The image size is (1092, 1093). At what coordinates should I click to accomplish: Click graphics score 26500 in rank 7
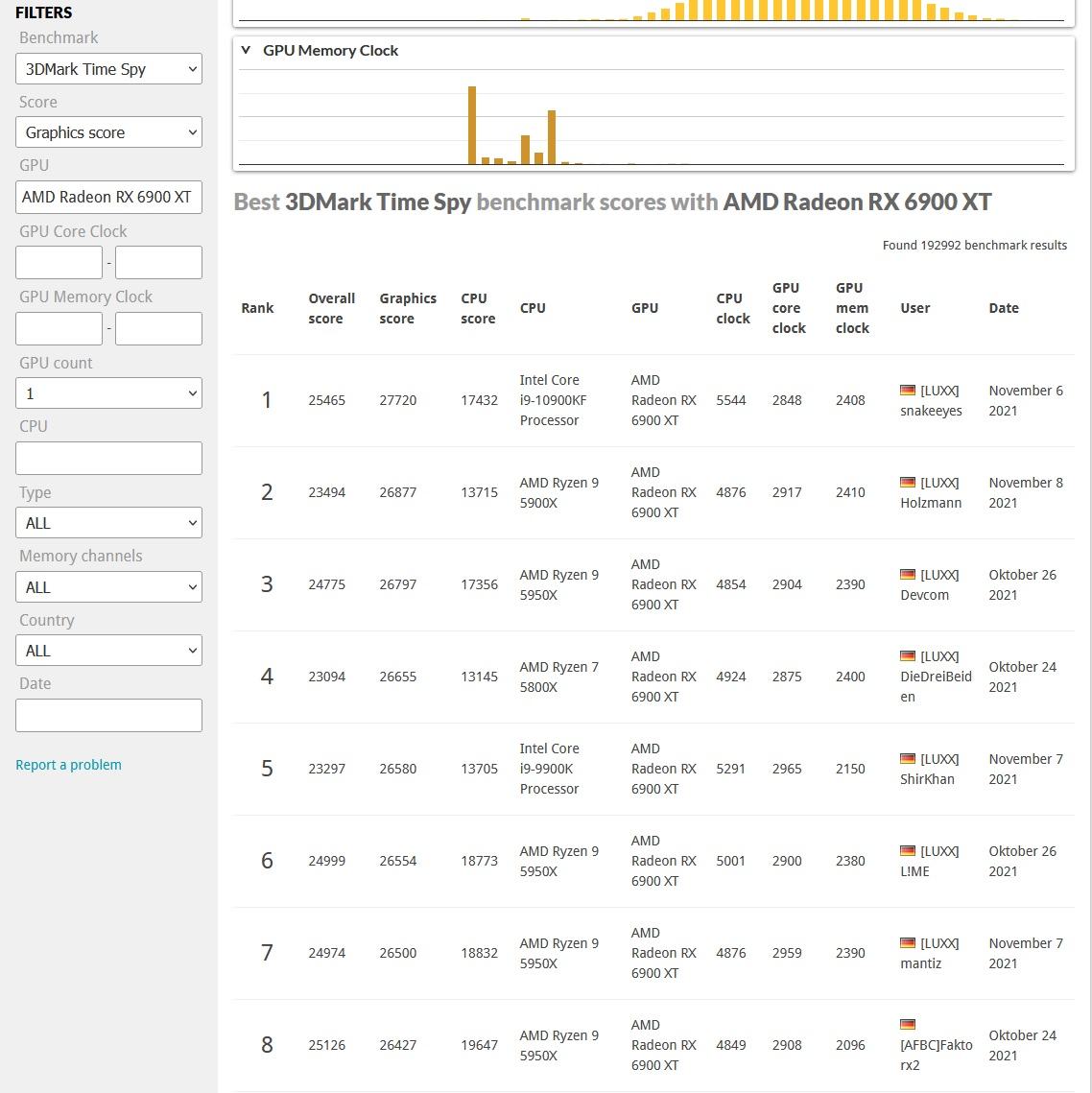pos(398,953)
